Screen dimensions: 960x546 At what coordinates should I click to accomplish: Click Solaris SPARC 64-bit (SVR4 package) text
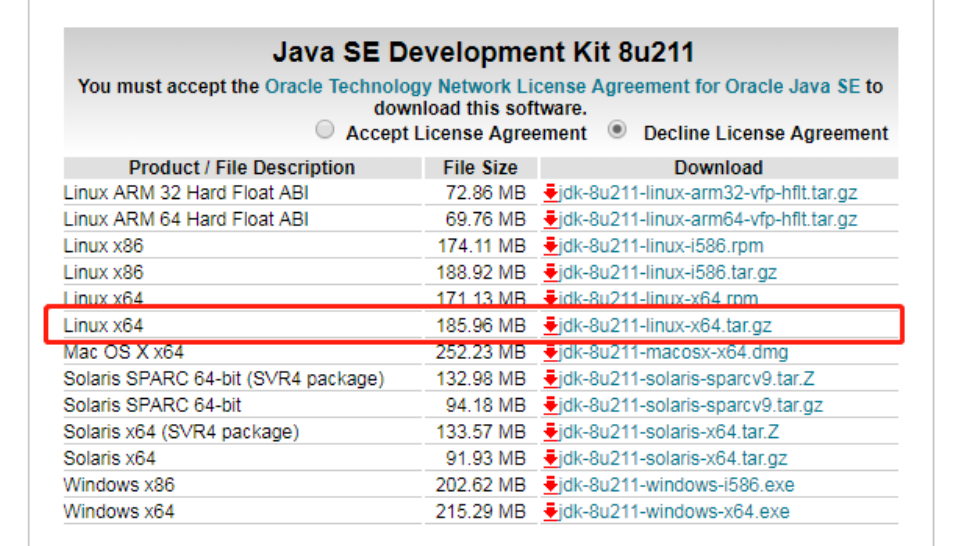[224, 379]
